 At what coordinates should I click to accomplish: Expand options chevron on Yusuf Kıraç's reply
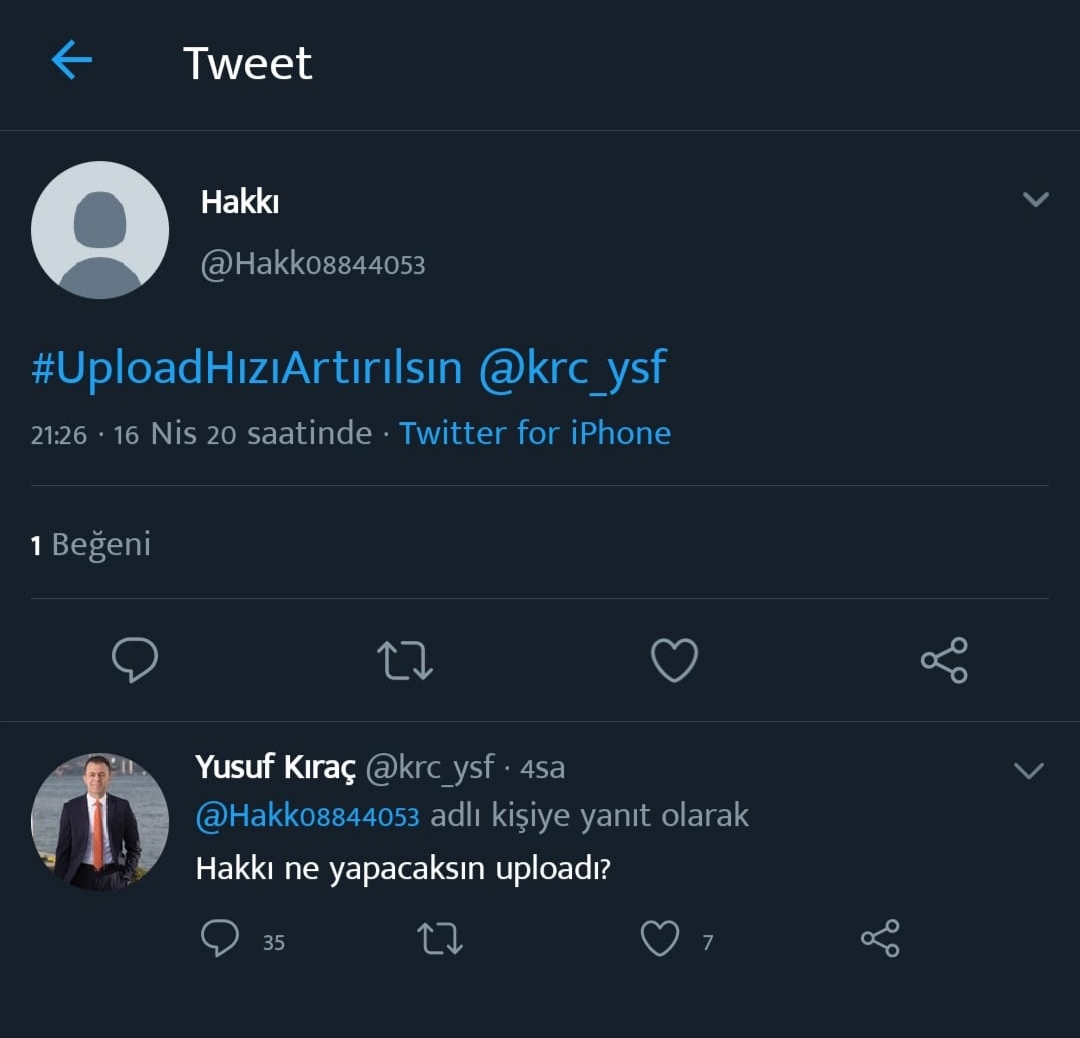[1029, 770]
